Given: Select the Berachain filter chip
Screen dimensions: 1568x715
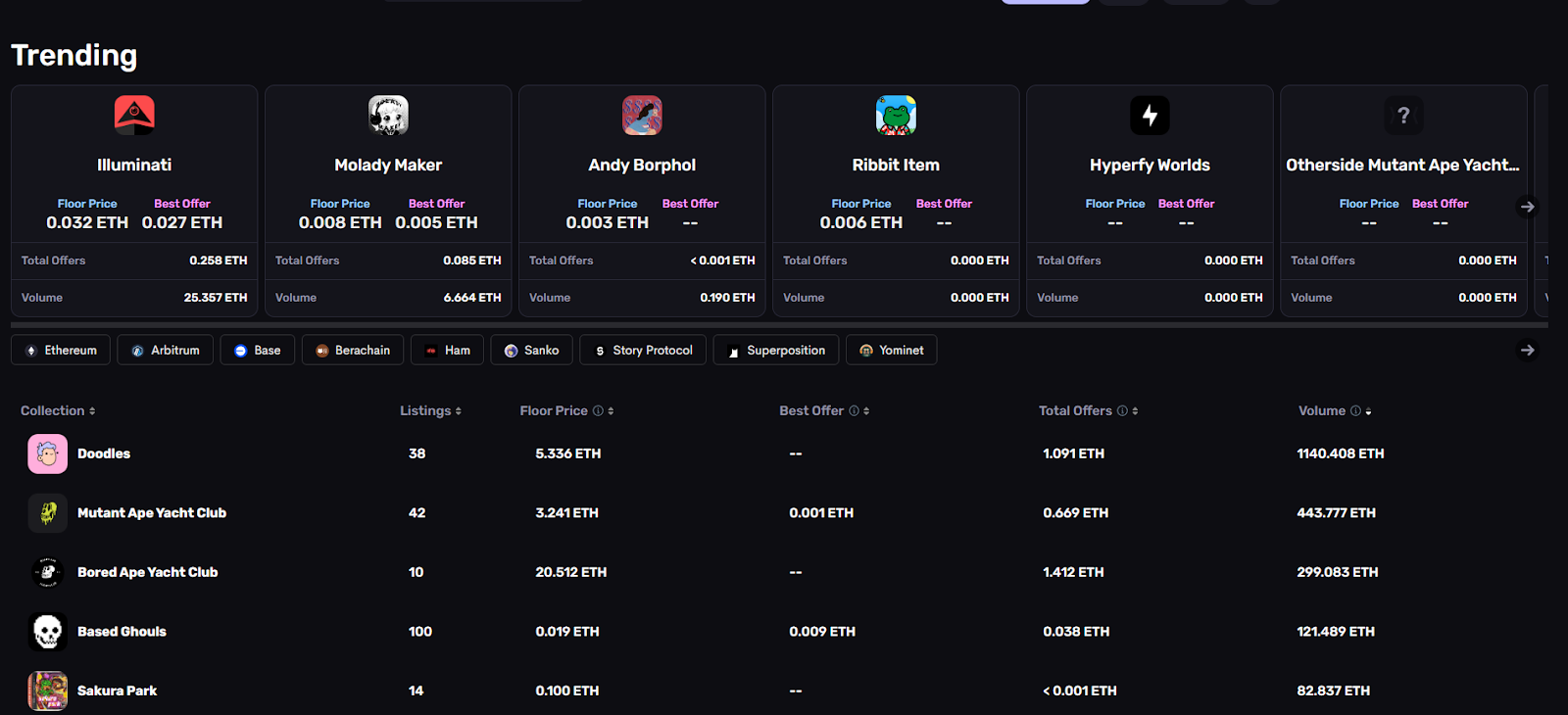Looking at the screenshot, I should (x=353, y=350).
